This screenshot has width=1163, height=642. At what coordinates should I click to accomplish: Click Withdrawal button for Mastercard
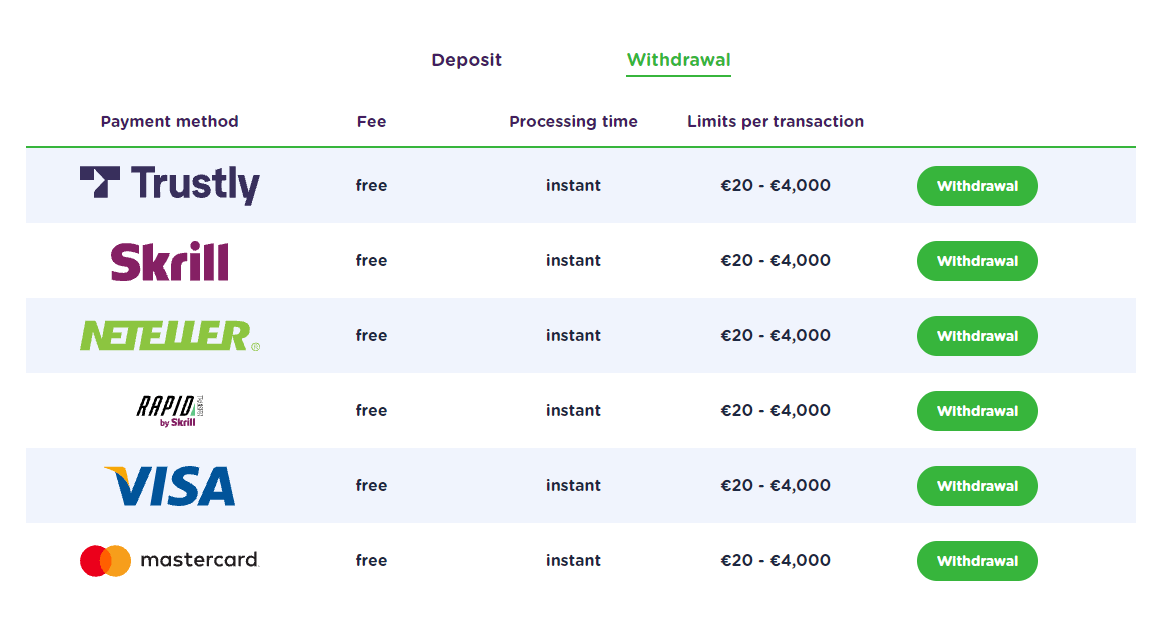tap(977, 560)
